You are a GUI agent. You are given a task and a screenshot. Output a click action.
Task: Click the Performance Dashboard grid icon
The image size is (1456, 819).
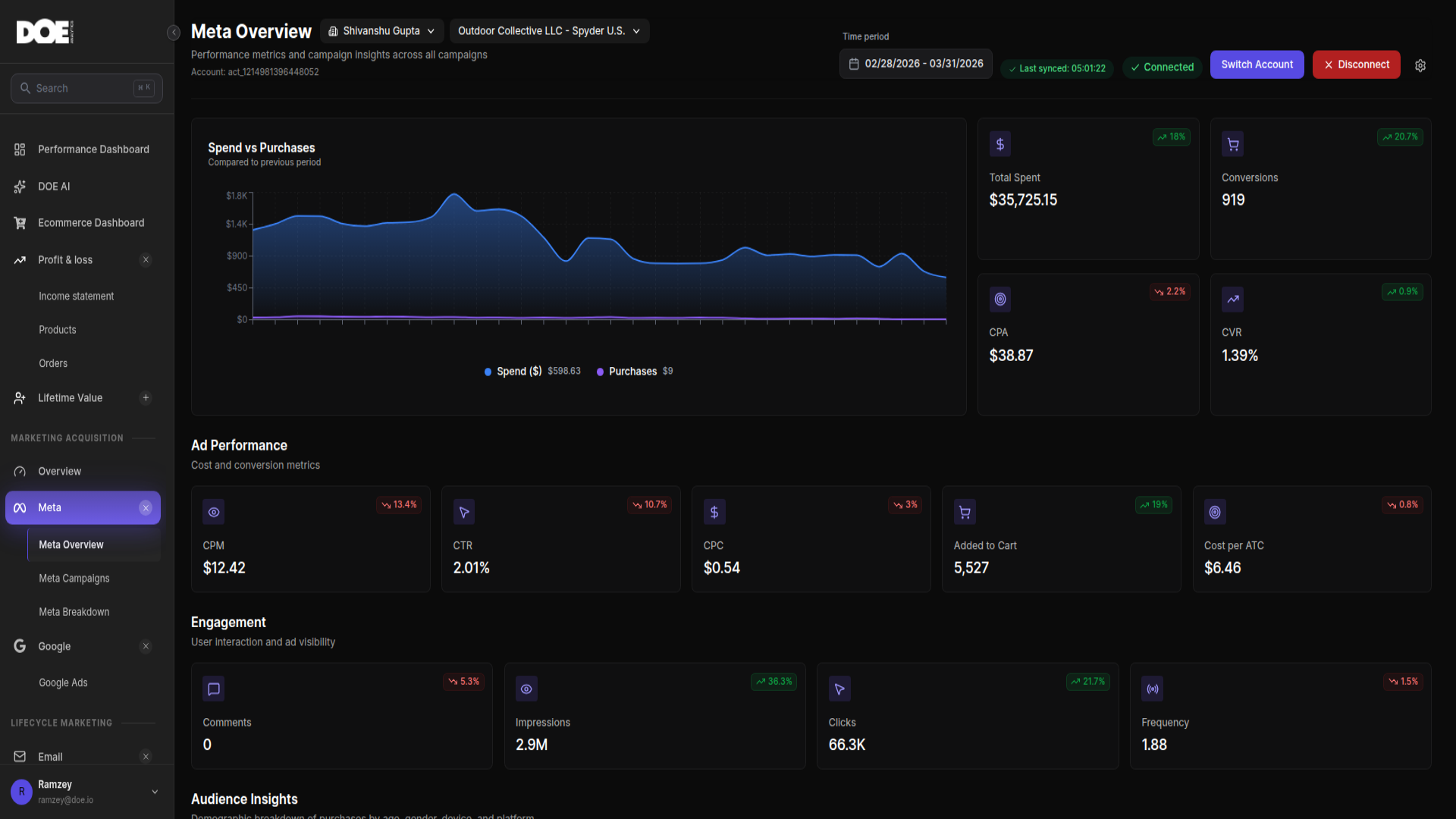click(20, 149)
